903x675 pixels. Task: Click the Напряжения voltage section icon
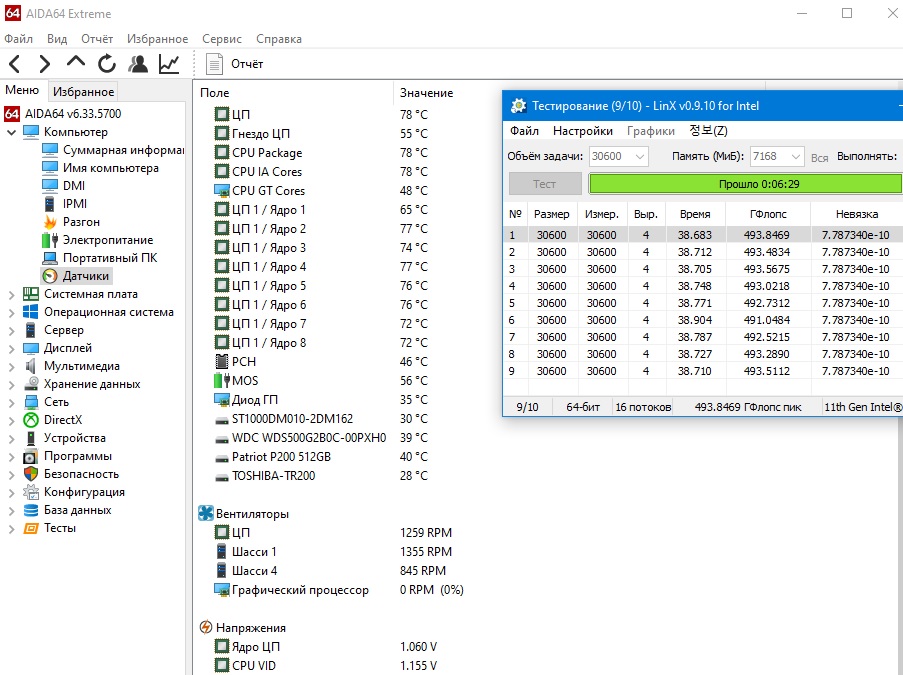(206, 627)
